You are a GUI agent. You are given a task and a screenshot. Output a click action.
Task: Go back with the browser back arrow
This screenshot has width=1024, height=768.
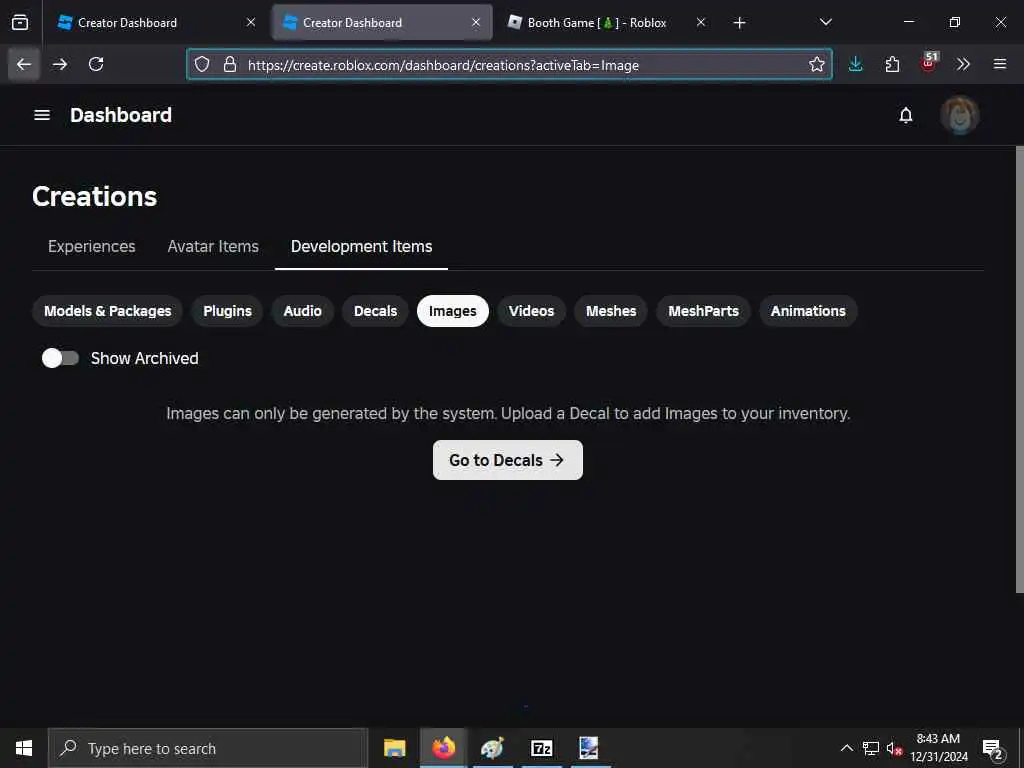[x=24, y=64]
